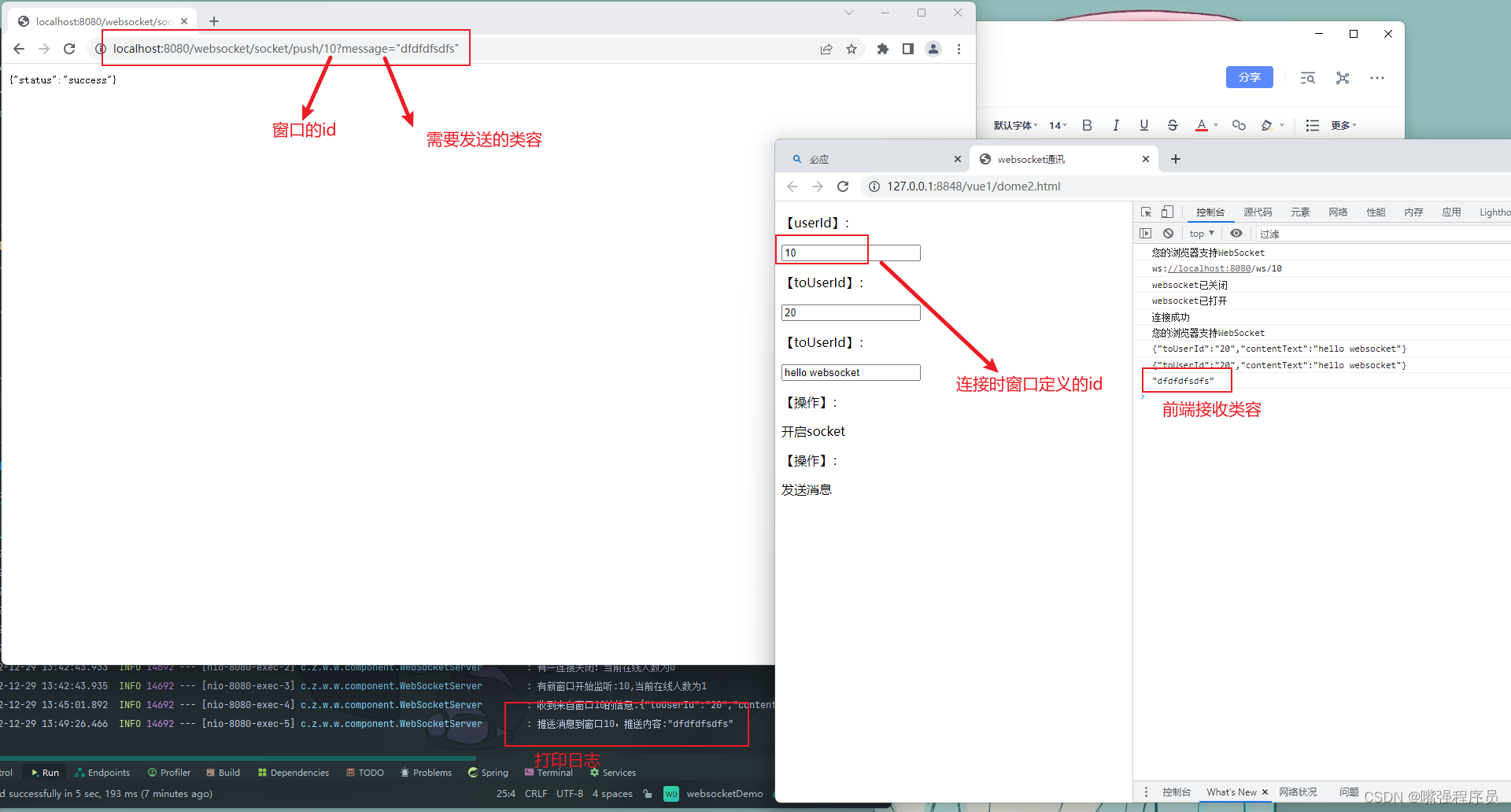Switch to the 网络 network tab
This screenshot has width=1511, height=812.
(x=1338, y=212)
